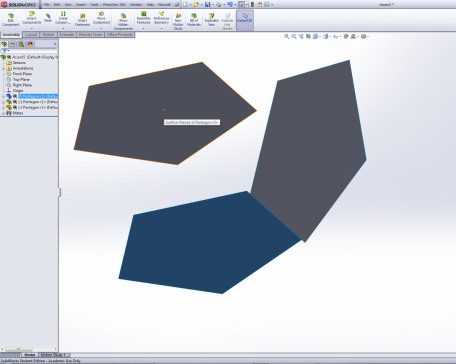Click the Zoom to Area icon
This screenshot has width=456, height=364.
coord(294,36)
